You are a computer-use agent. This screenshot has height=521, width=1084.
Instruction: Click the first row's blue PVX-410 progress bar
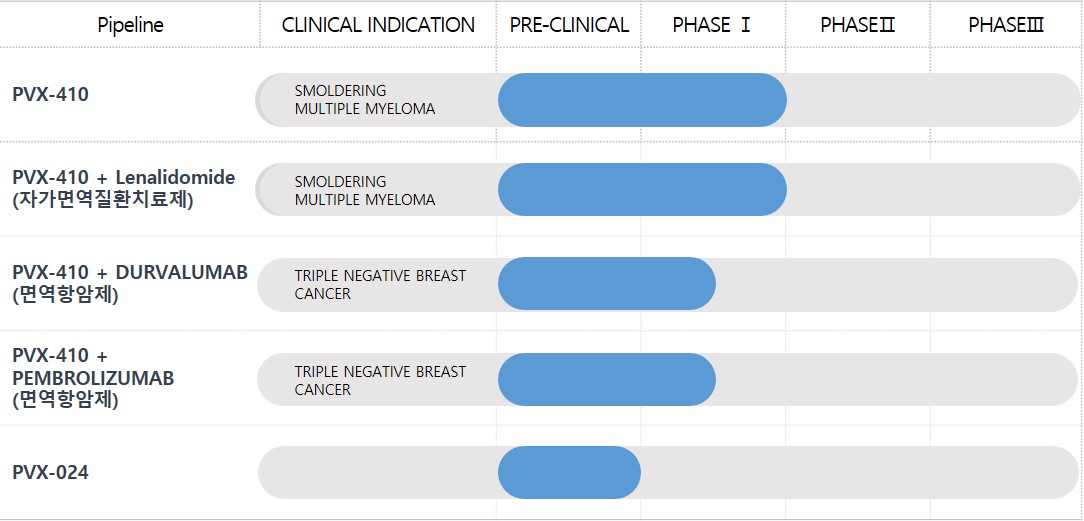pyautogui.click(x=642, y=100)
